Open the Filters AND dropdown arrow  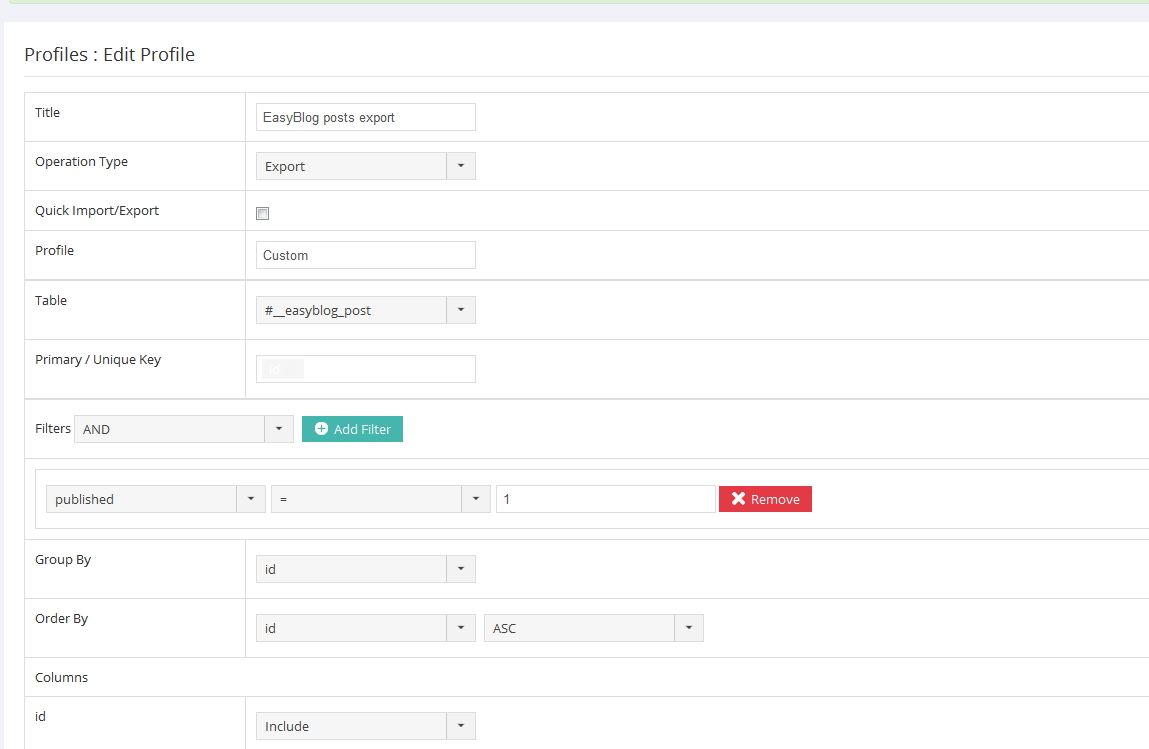coord(279,429)
